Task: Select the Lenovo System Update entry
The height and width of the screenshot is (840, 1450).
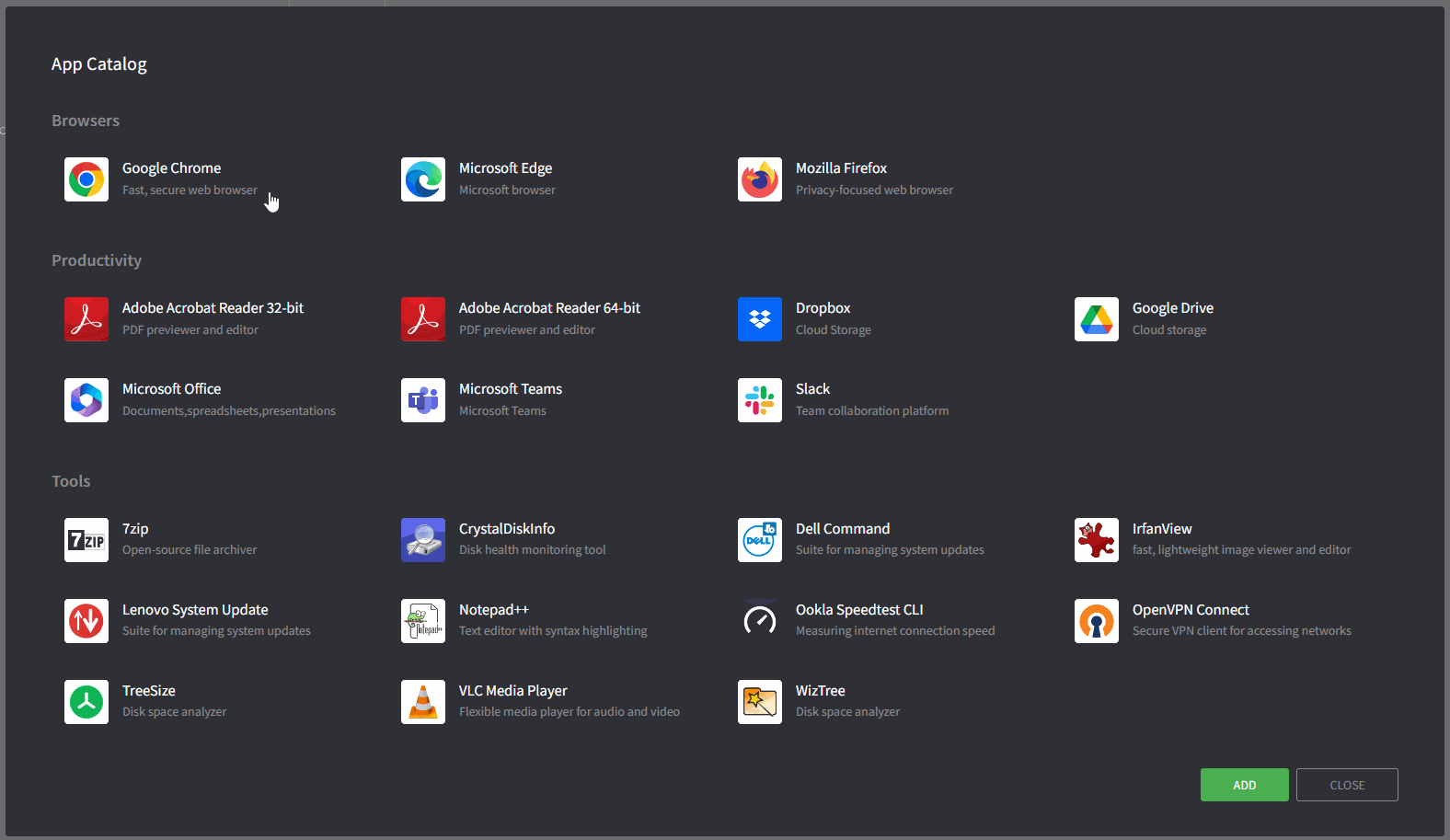Action: pyautogui.click(x=195, y=610)
